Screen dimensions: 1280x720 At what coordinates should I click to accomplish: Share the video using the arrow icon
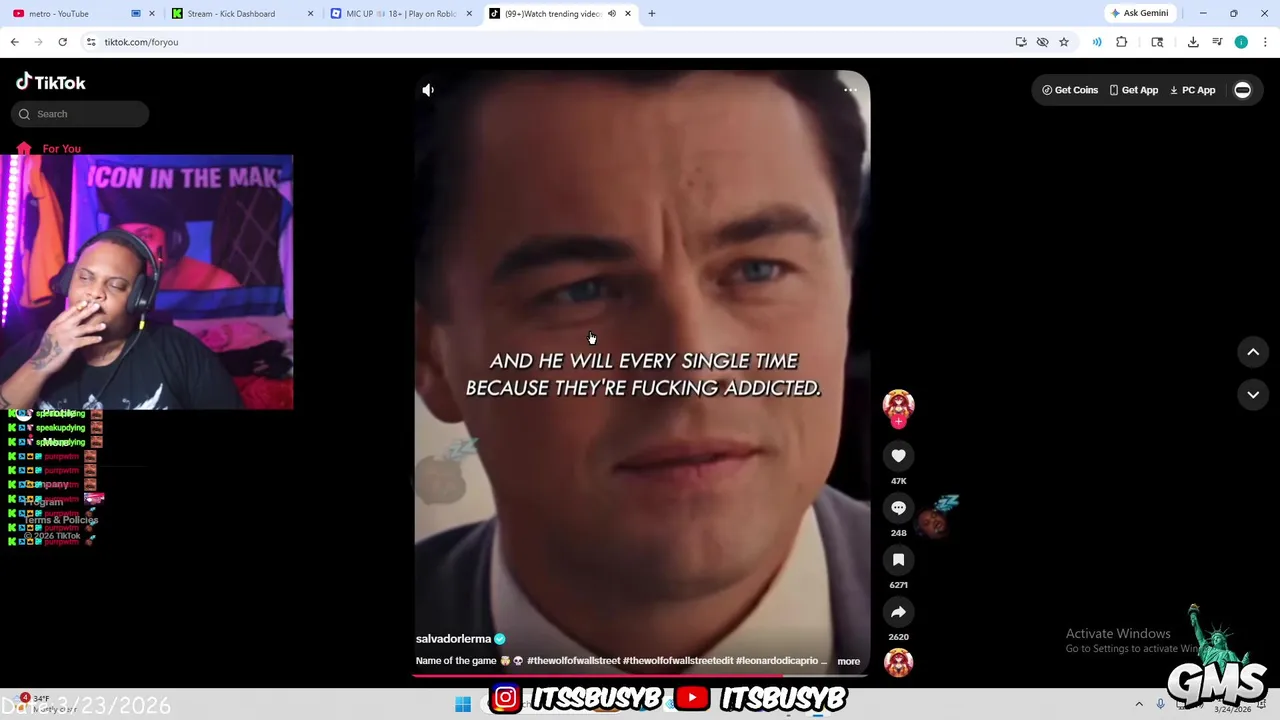(898, 612)
